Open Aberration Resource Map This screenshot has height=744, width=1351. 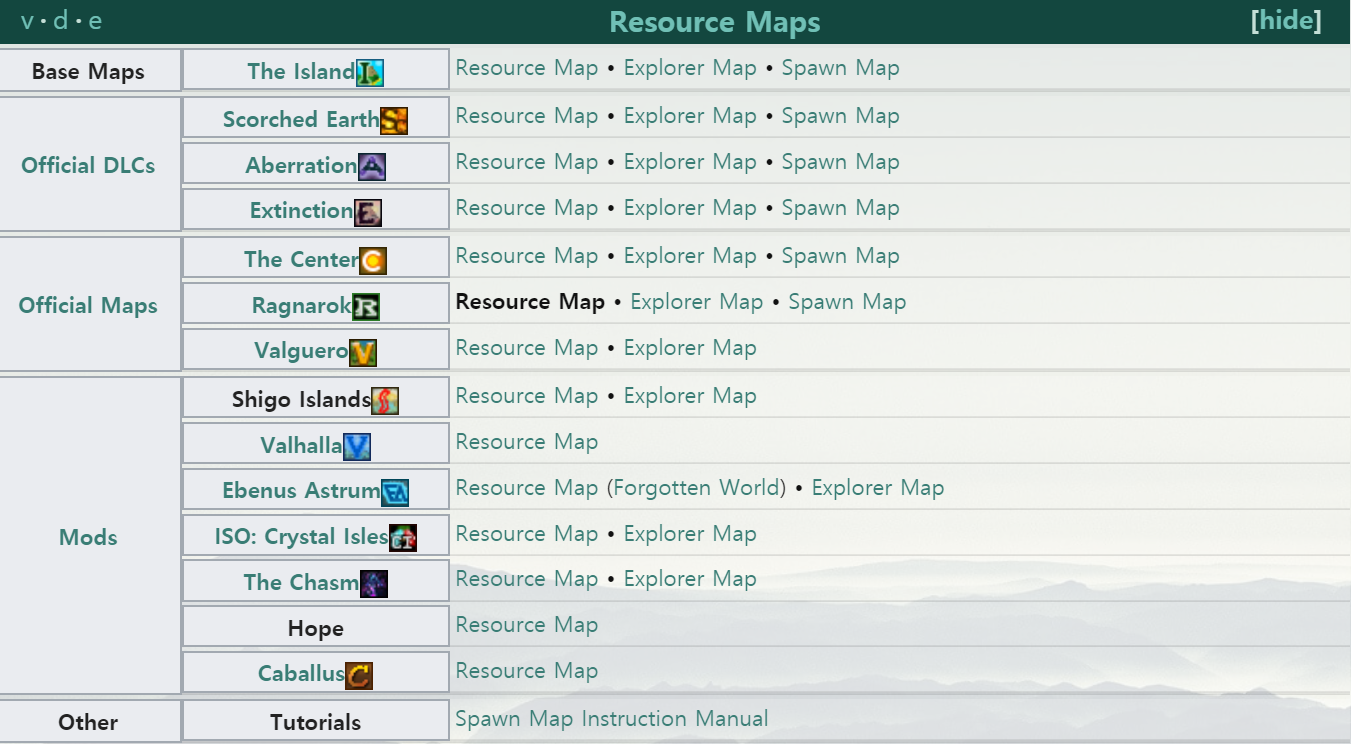tap(527, 162)
